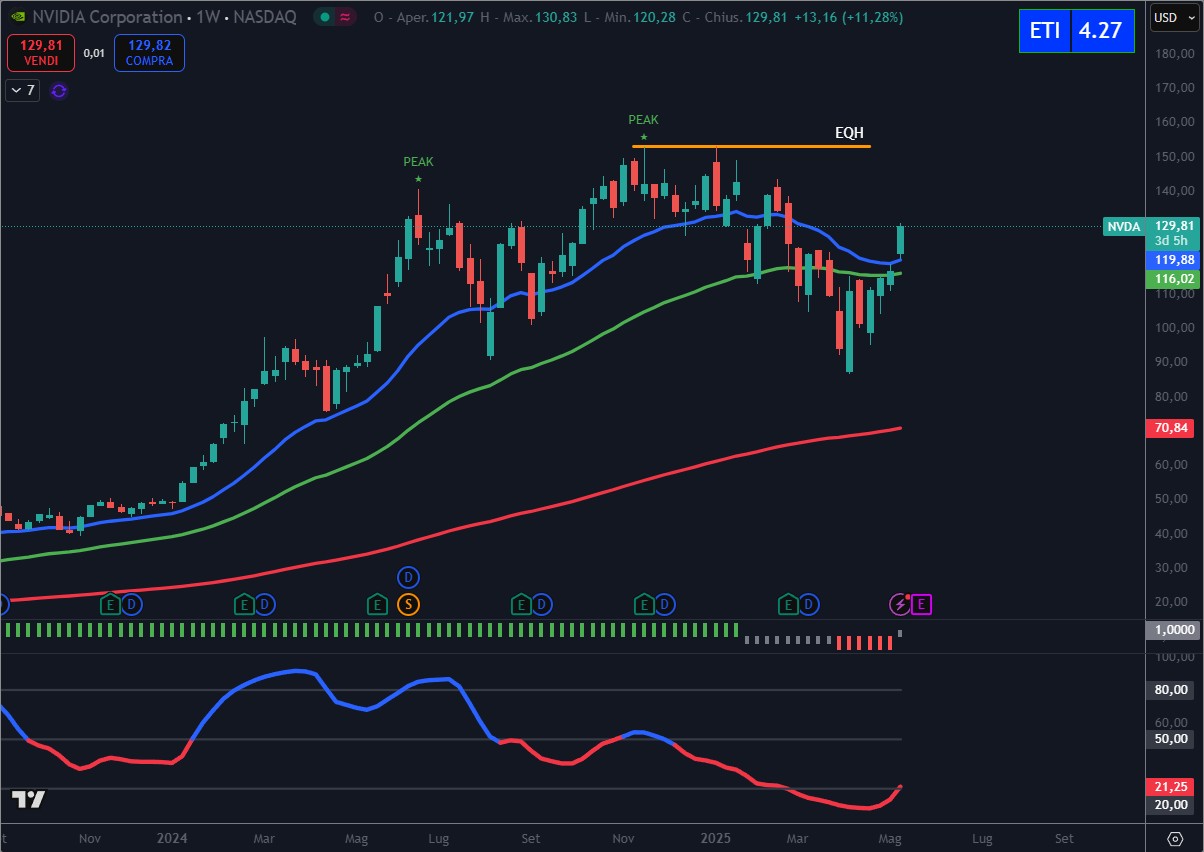
Task: Click the purple lightning bolt event icon
Action: coord(900,604)
